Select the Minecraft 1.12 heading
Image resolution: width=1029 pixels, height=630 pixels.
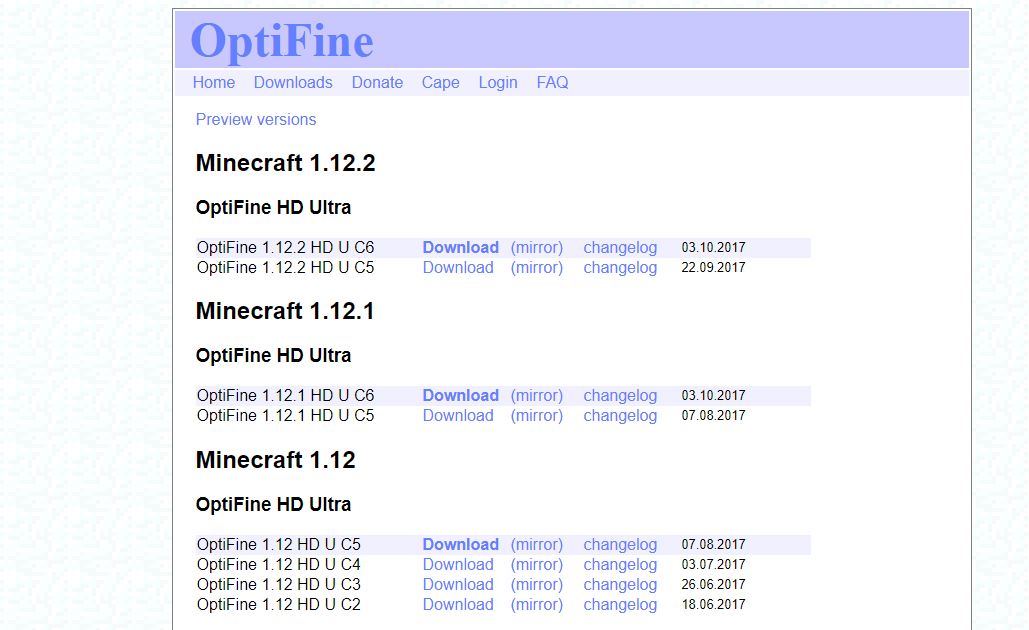(276, 460)
